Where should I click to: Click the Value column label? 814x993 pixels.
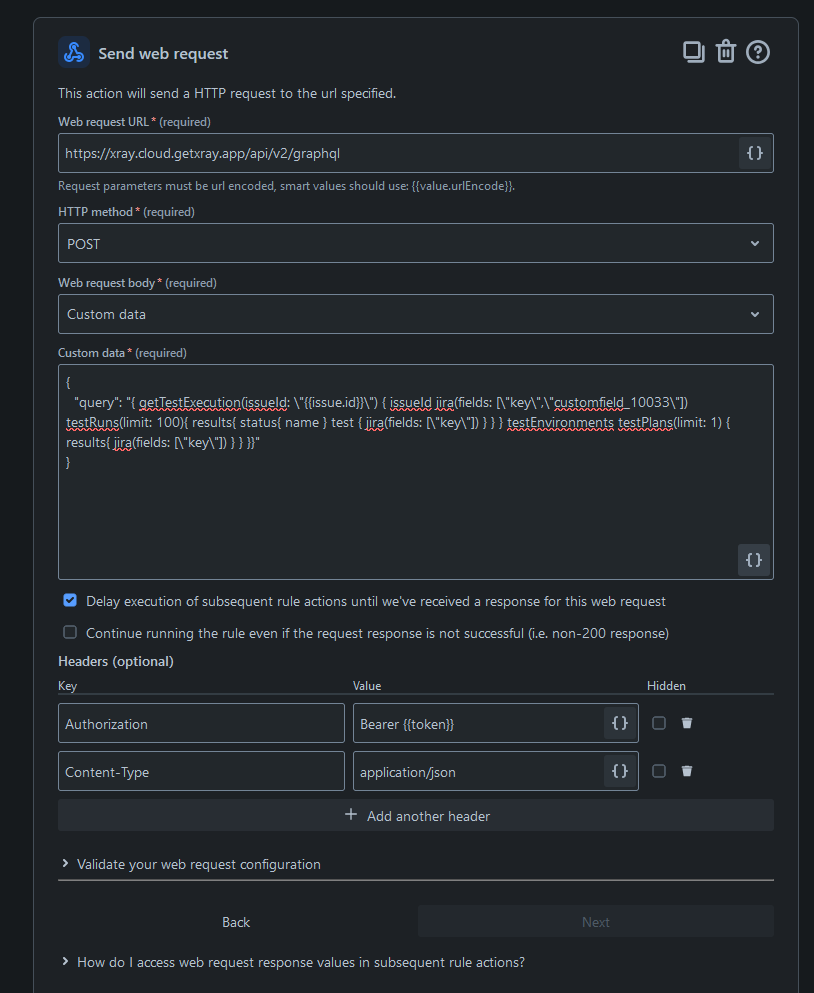click(x=367, y=686)
